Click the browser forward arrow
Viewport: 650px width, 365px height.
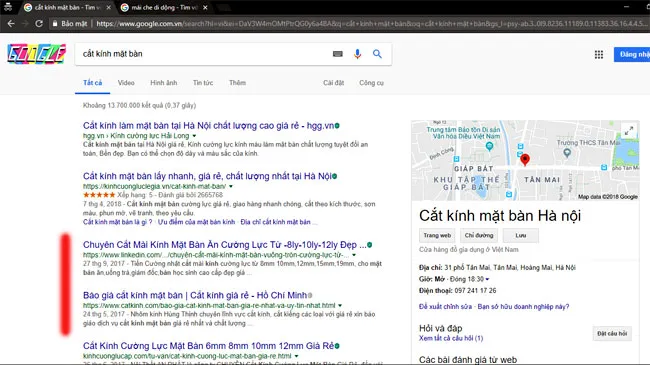(x=25, y=24)
